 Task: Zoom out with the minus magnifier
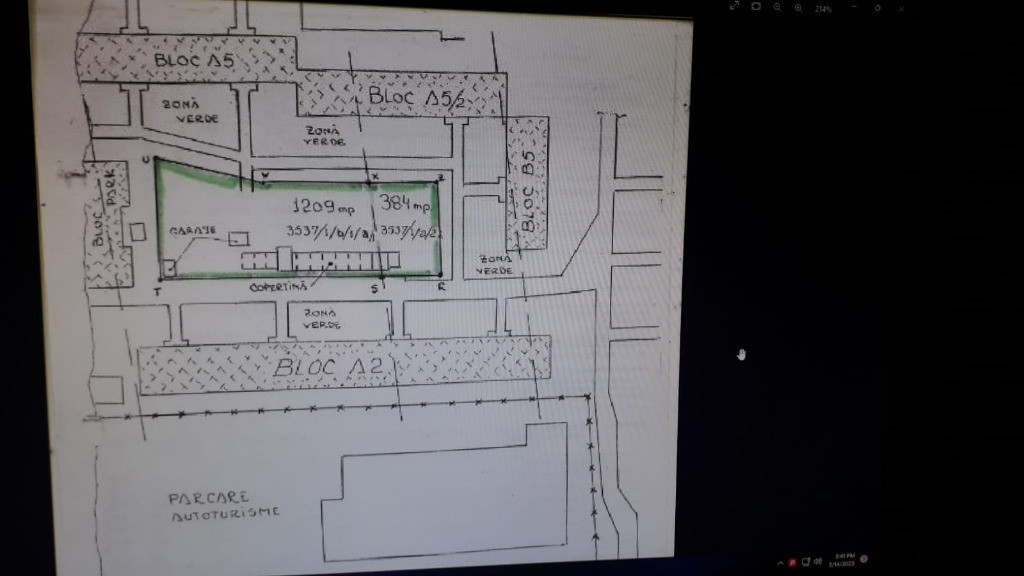point(777,7)
